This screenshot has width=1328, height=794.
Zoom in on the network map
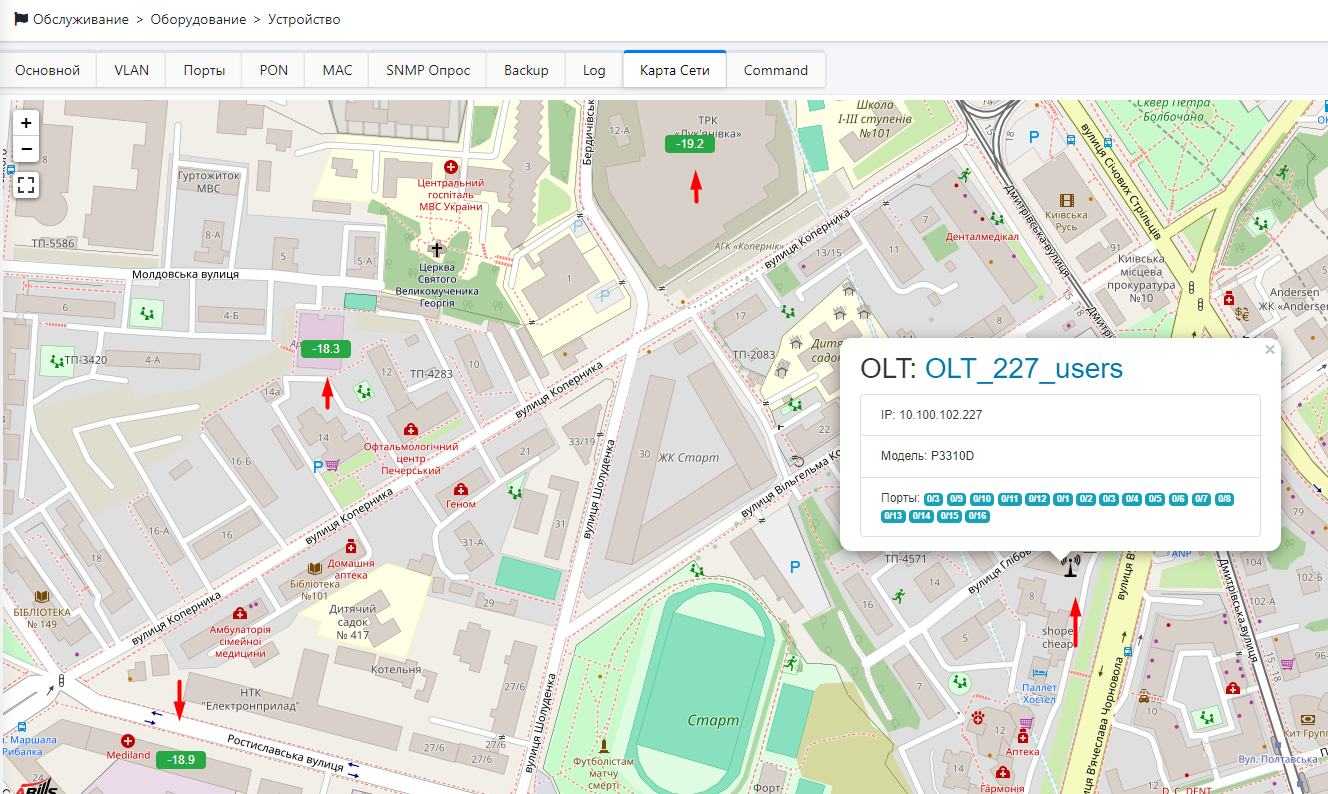[x=26, y=123]
